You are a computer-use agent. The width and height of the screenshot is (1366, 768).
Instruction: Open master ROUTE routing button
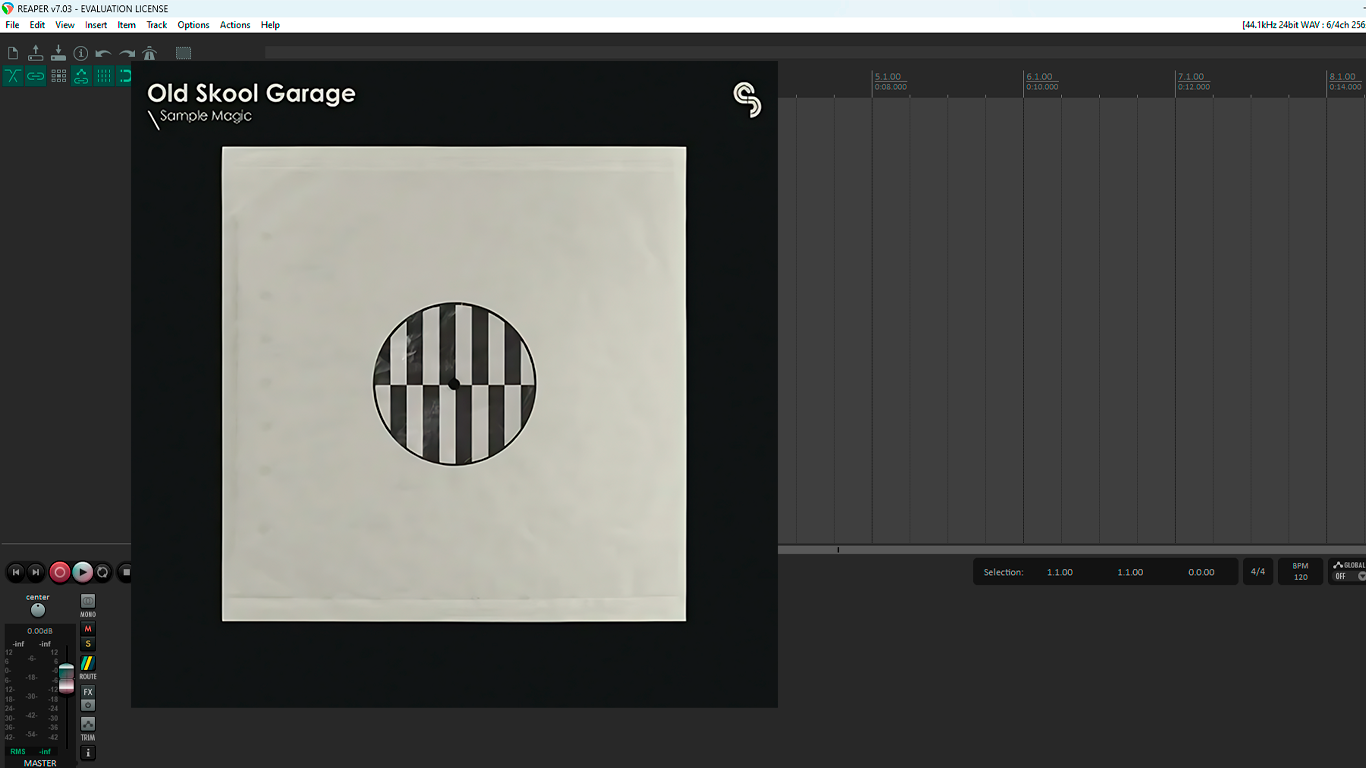(x=88, y=663)
